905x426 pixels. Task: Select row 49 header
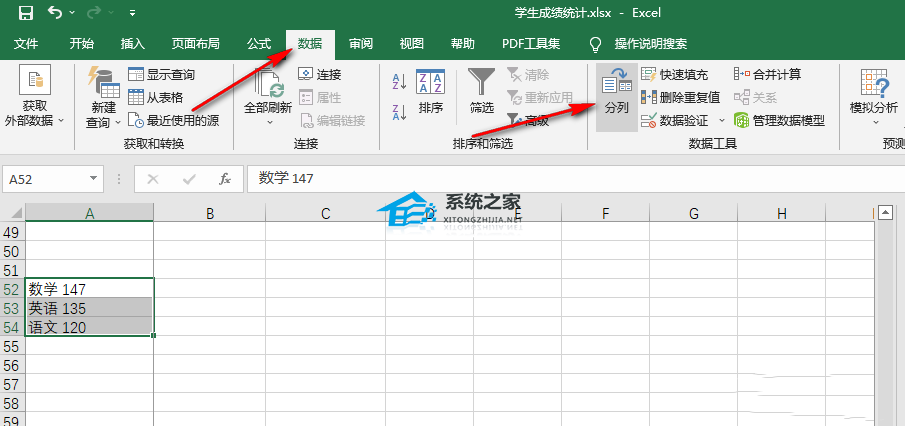[12, 233]
